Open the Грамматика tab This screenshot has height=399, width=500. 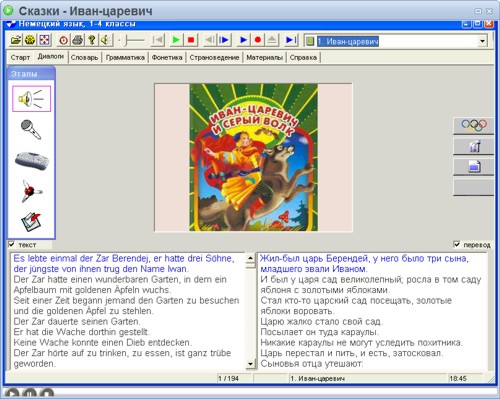pos(125,57)
